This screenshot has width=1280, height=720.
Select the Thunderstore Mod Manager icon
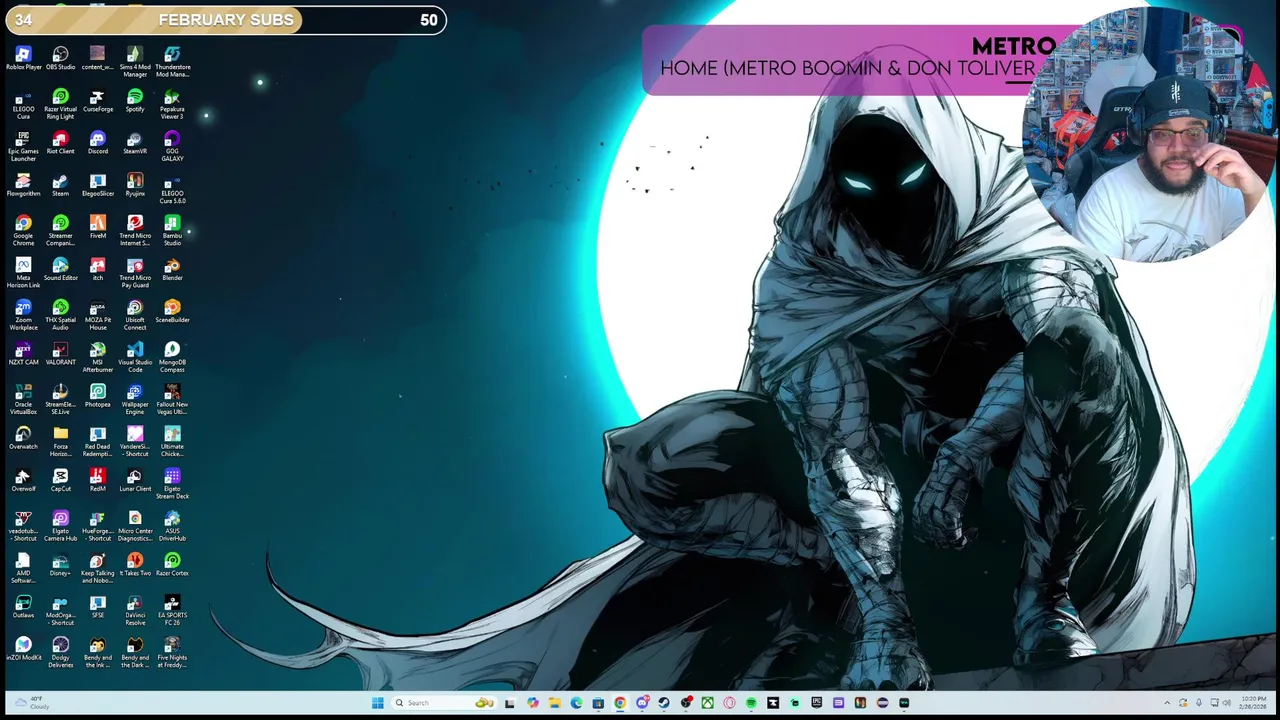pos(172,61)
